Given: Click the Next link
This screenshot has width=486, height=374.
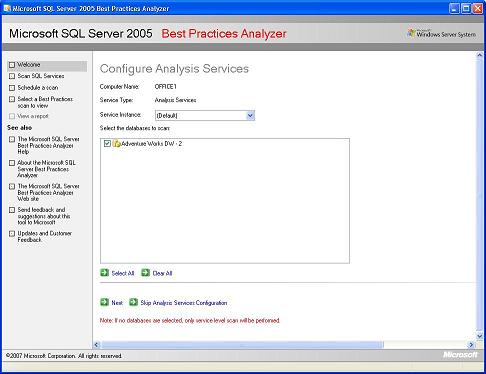Looking at the screenshot, I should tap(117, 303).
